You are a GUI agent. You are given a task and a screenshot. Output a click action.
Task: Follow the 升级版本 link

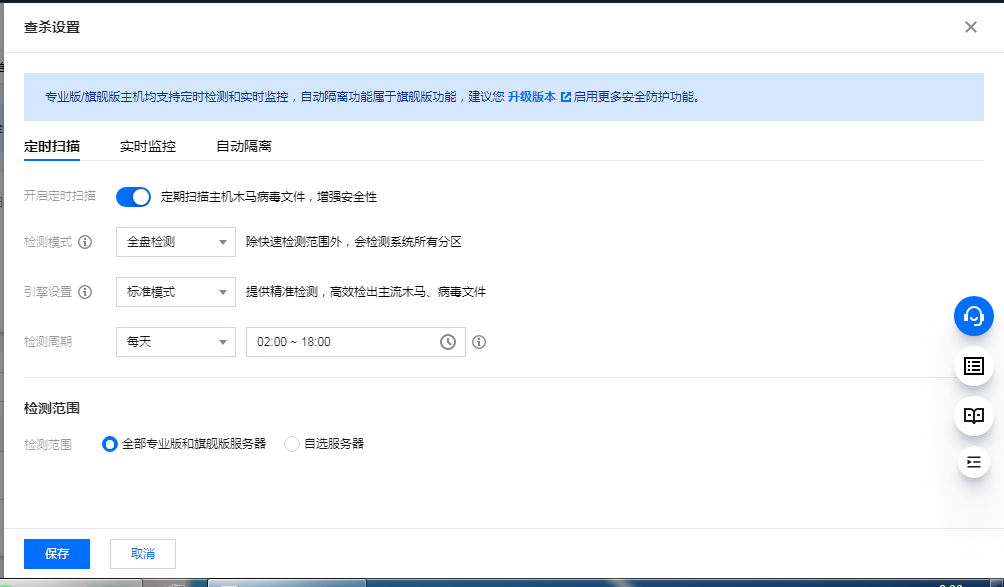(x=532, y=97)
